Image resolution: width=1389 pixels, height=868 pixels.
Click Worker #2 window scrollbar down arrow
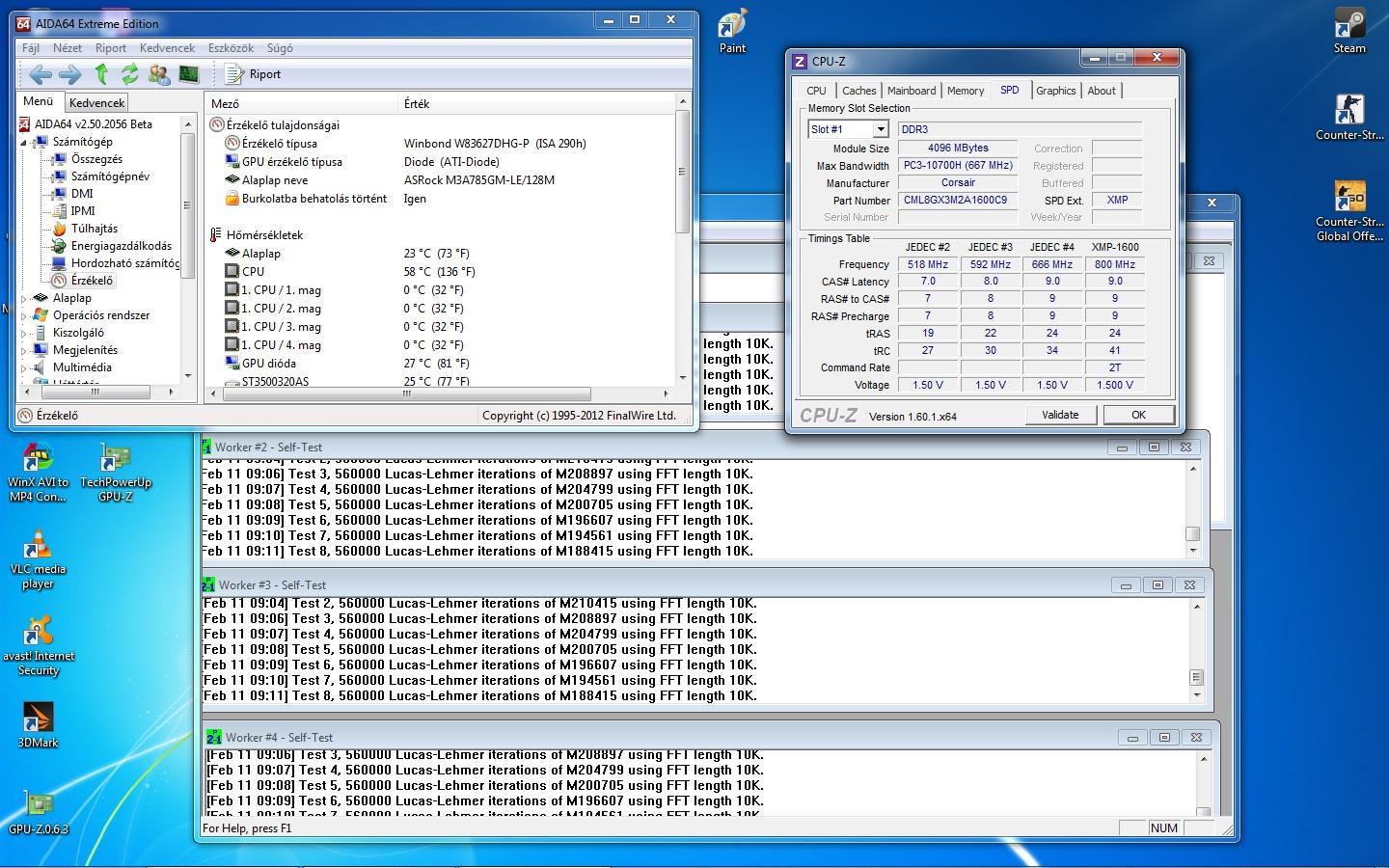[1193, 551]
